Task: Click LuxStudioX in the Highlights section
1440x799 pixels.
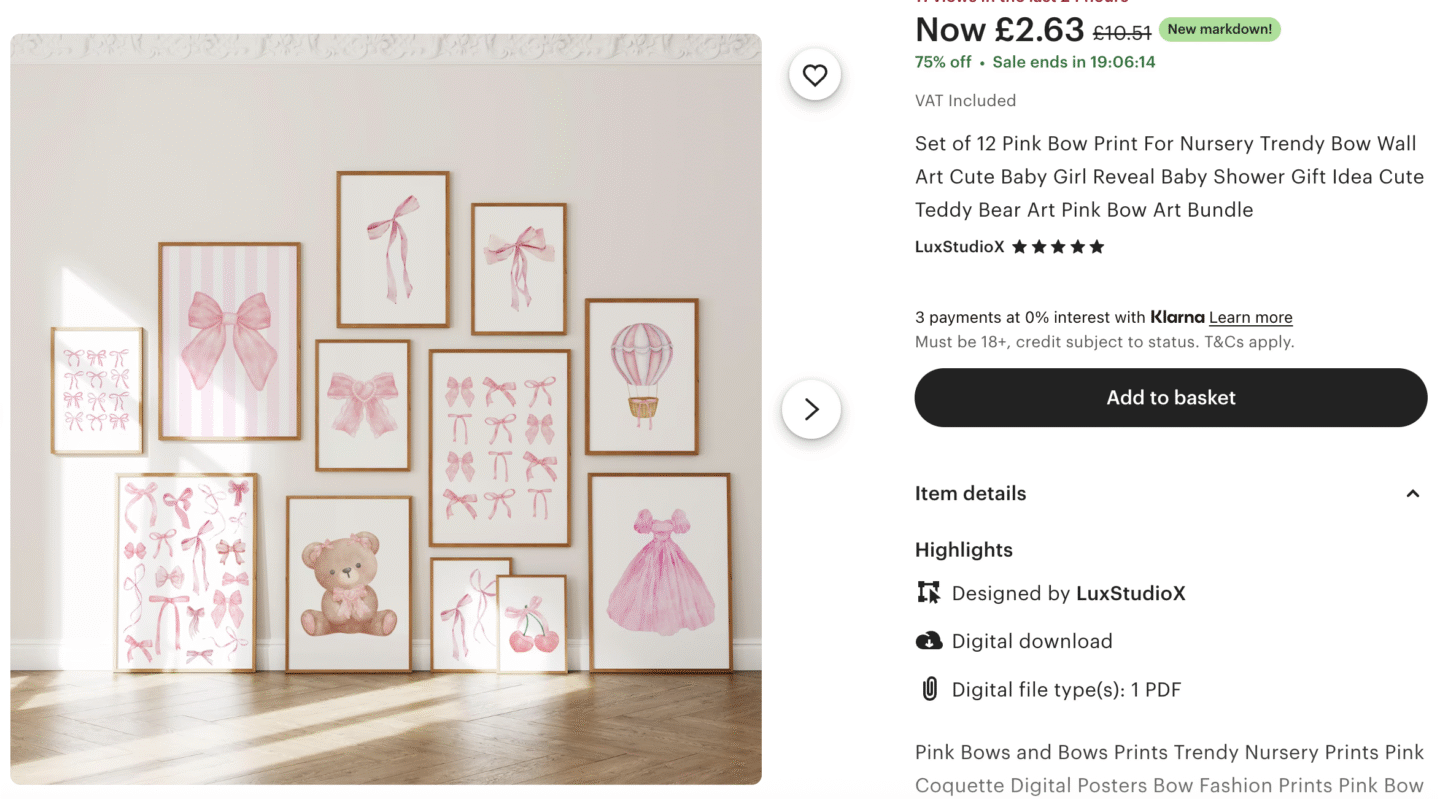Action: click(1130, 594)
